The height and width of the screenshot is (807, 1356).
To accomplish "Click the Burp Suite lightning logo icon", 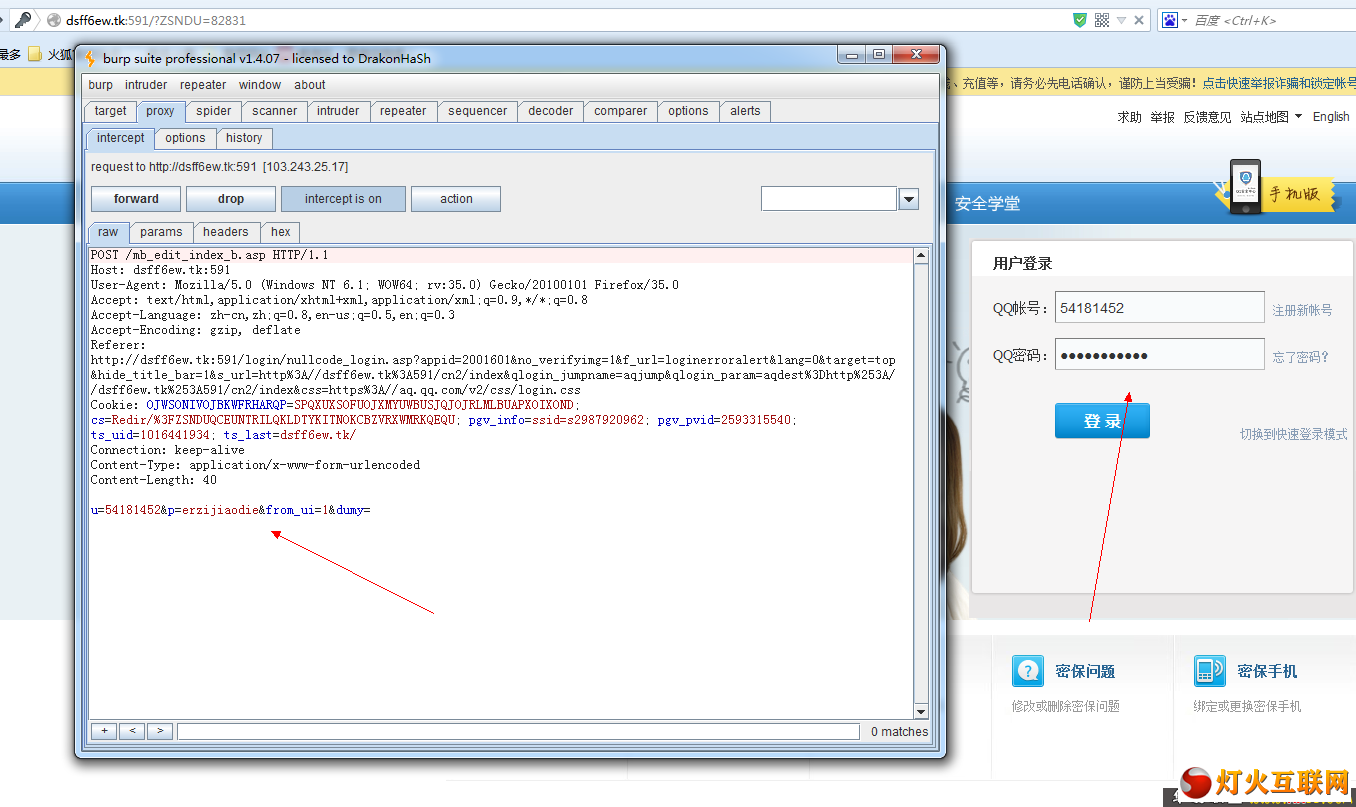I will tap(90, 58).
